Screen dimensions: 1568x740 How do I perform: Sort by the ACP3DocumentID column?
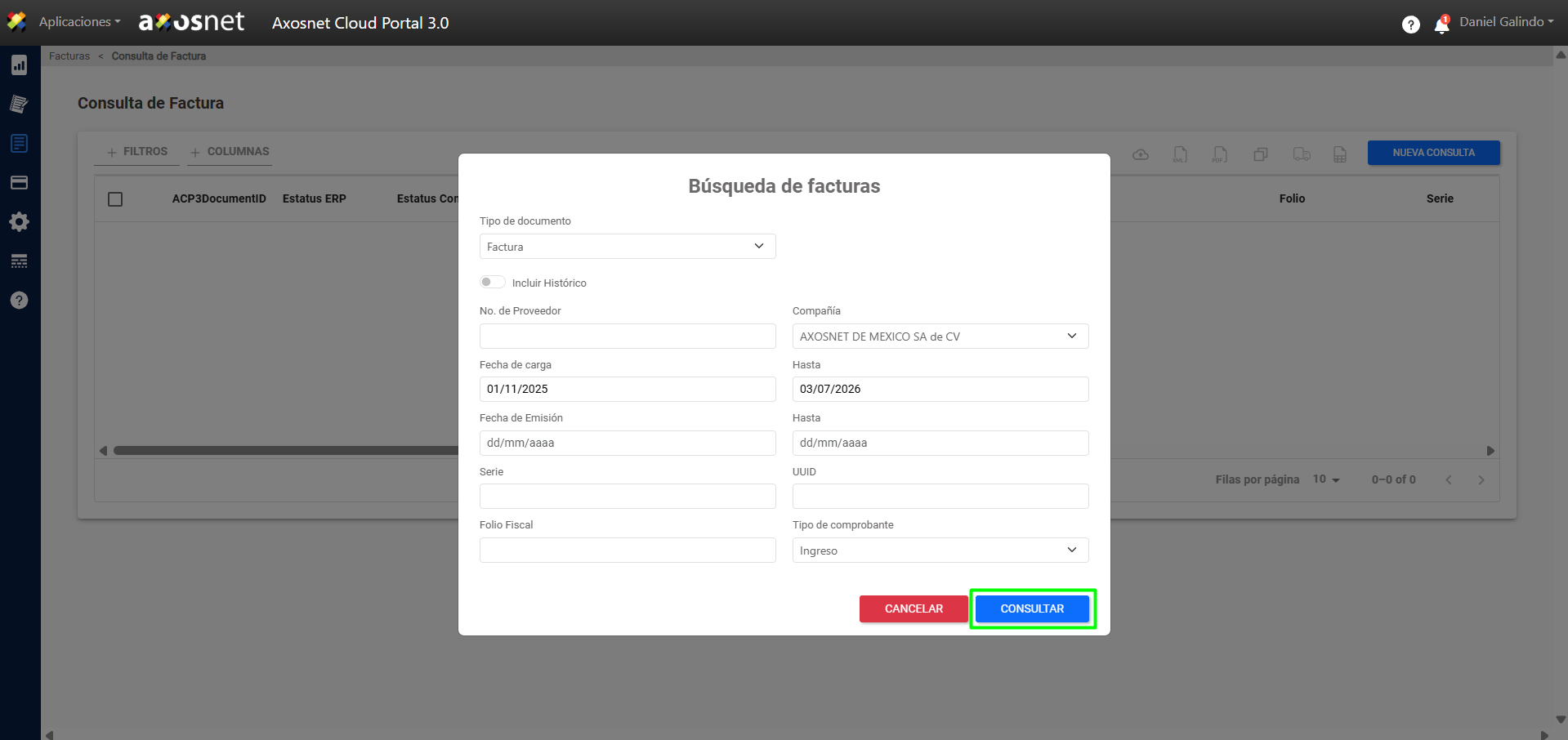(219, 199)
